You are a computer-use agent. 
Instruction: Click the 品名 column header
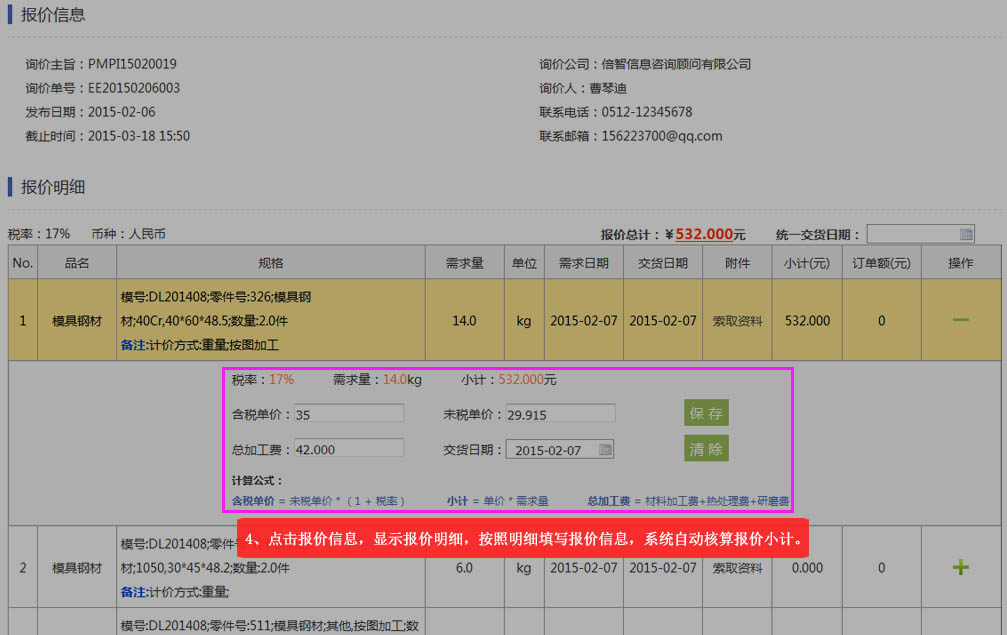[77, 263]
